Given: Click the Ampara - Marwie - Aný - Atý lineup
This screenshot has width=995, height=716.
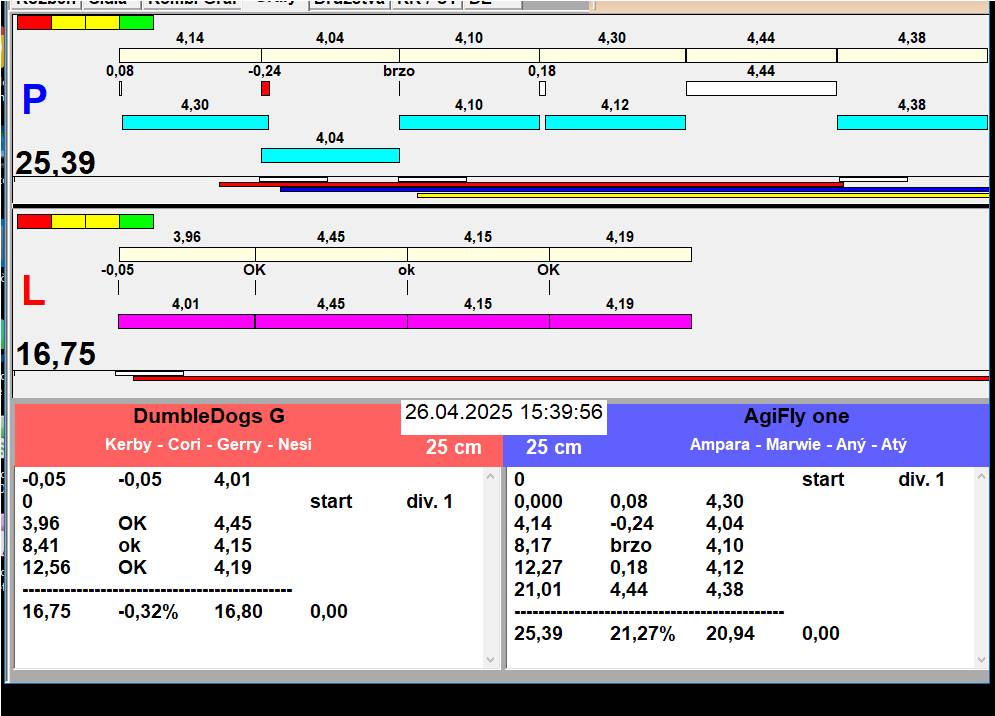Looking at the screenshot, I should click(798, 444).
